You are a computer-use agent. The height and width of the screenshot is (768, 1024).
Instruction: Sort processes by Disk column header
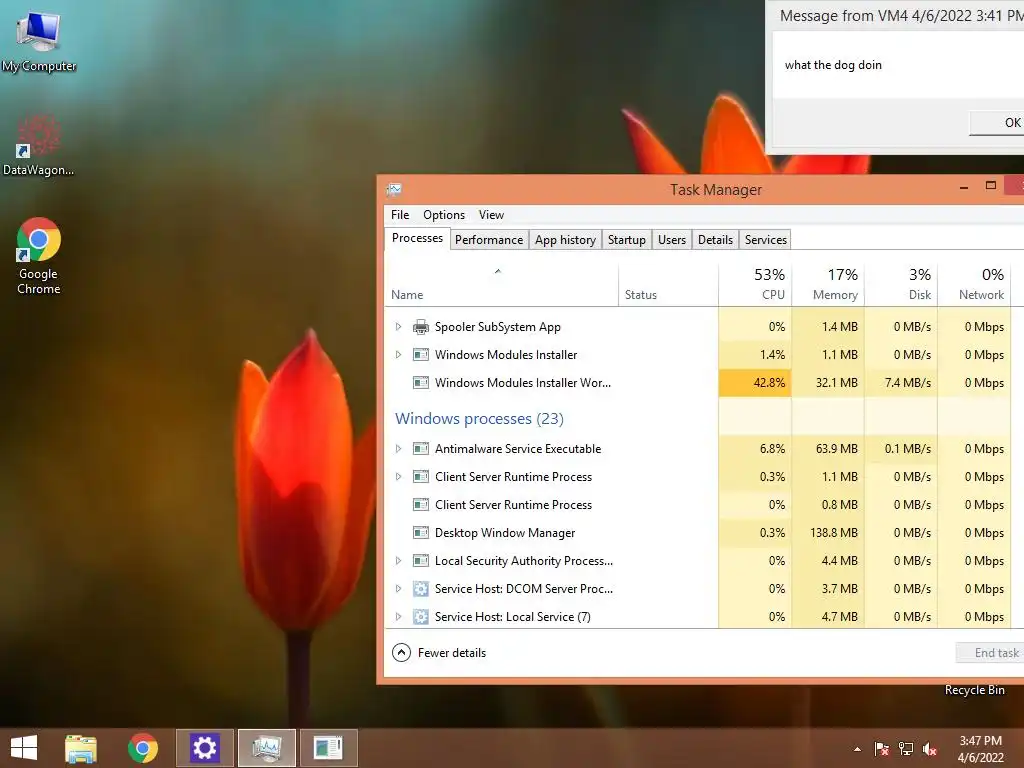(x=901, y=285)
